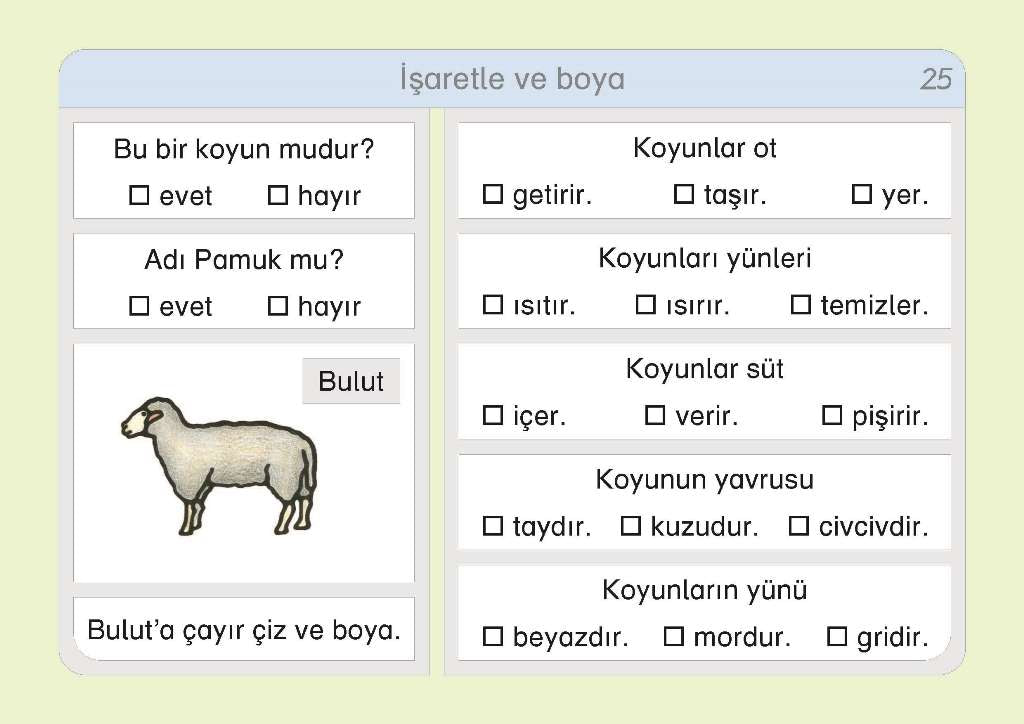Screen dimensions: 1024x724
Task: Mark the 'ısırır.' checkbox
Action: click(646, 304)
